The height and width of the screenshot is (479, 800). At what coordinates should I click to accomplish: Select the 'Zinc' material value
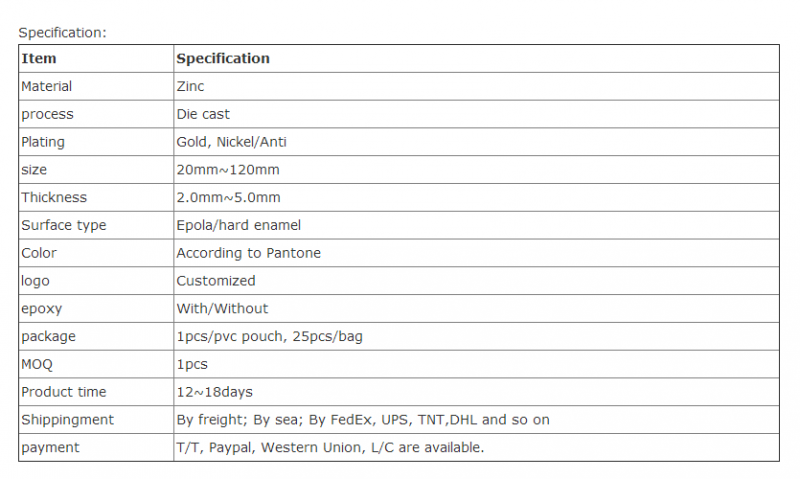point(191,87)
